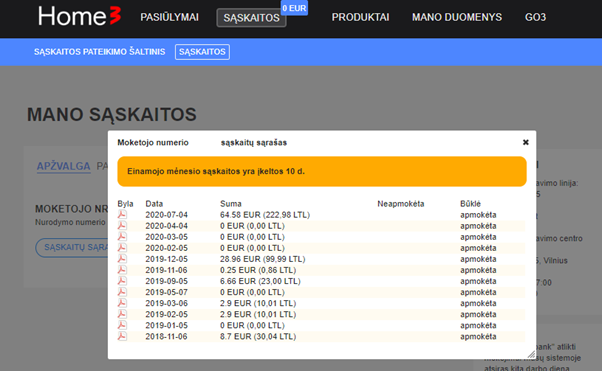
Task: Go to PRODUKTAI section
Action: (x=360, y=17)
